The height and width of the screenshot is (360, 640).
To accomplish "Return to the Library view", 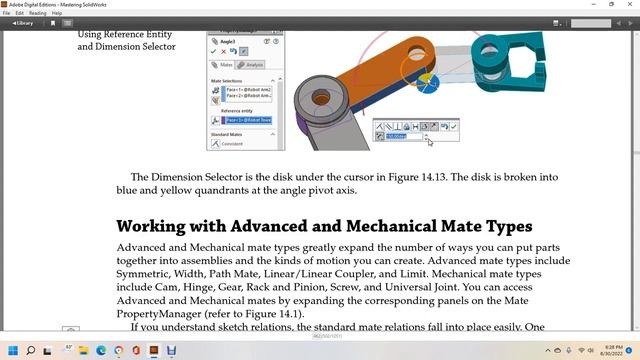I will [x=22, y=23].
